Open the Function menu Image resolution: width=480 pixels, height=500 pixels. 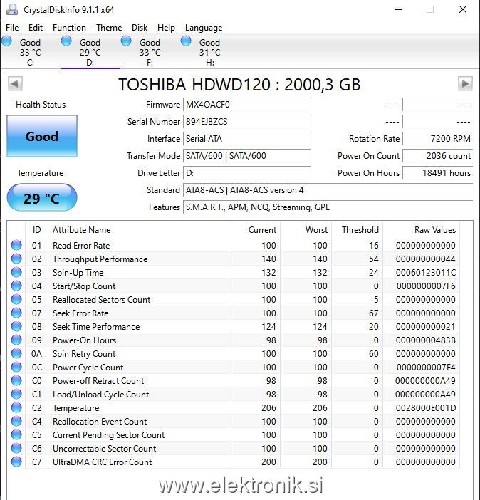[x=69, y=28]
